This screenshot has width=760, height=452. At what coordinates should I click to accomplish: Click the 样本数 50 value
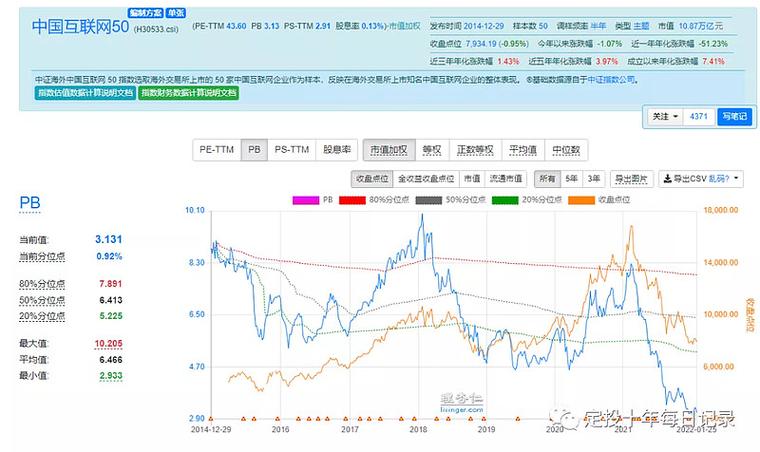click(543, 26)
